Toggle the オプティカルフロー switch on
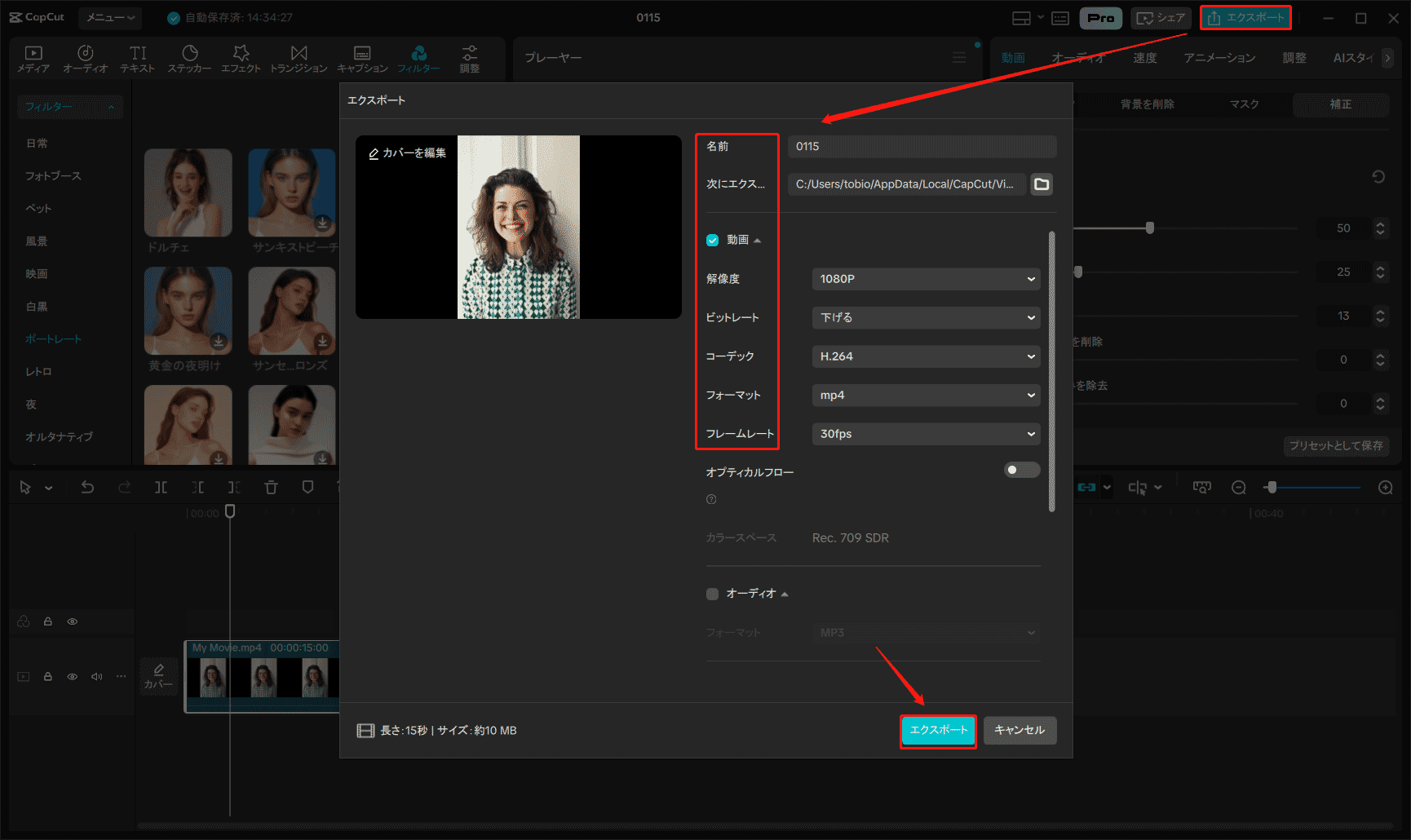 1021,470
